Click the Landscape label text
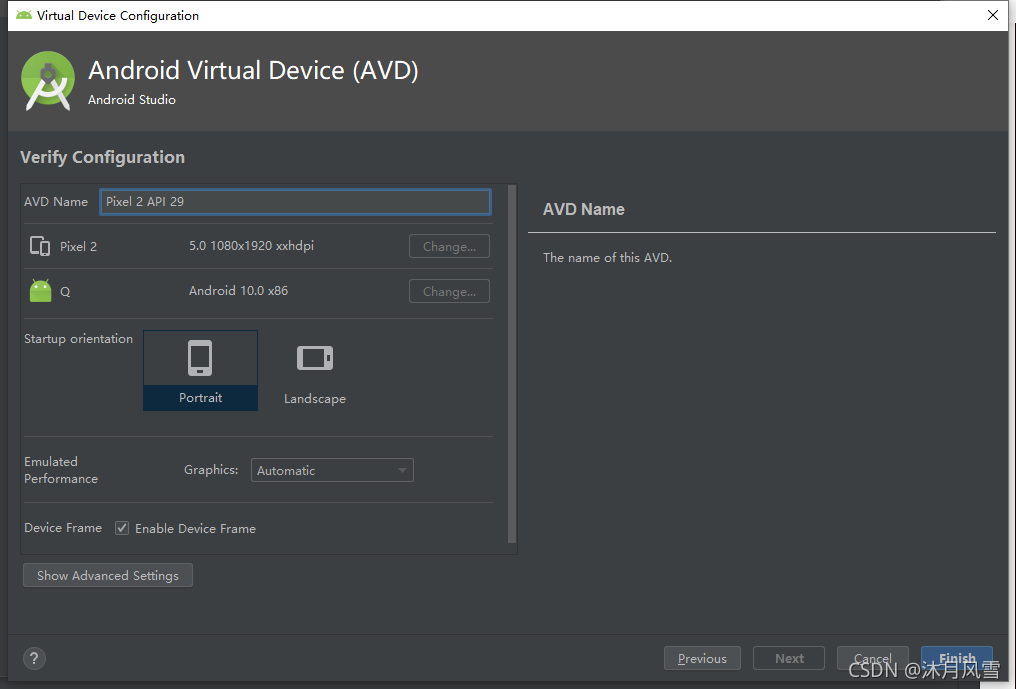1016x689 pixels. (x=315, y=399)
